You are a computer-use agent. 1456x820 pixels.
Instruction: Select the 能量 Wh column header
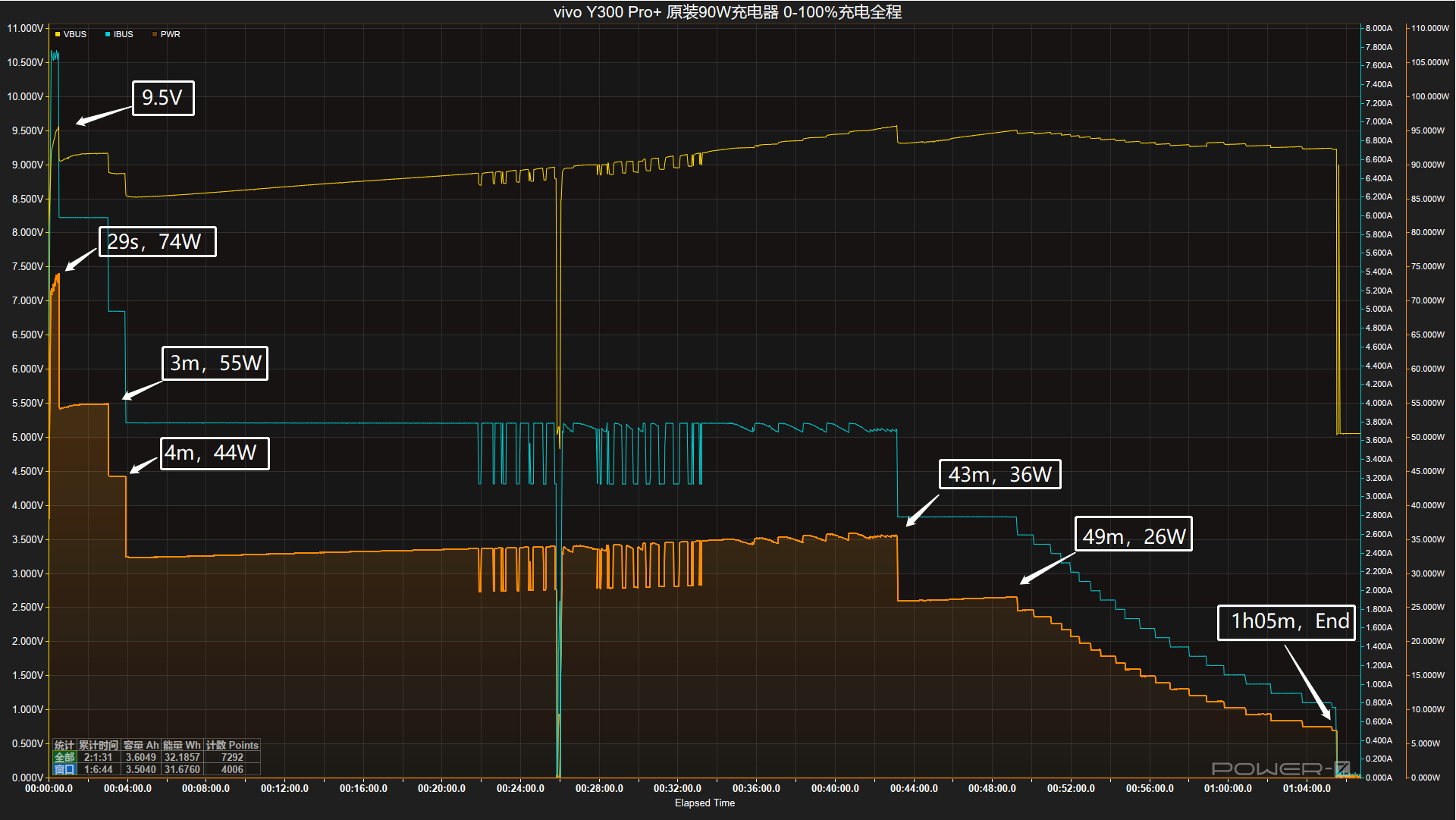(182, 746)
